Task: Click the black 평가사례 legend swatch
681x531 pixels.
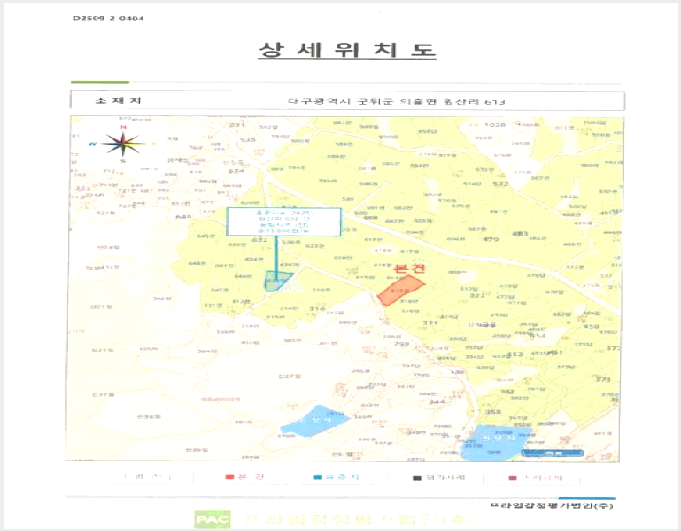Action: [x=417, y=478]
